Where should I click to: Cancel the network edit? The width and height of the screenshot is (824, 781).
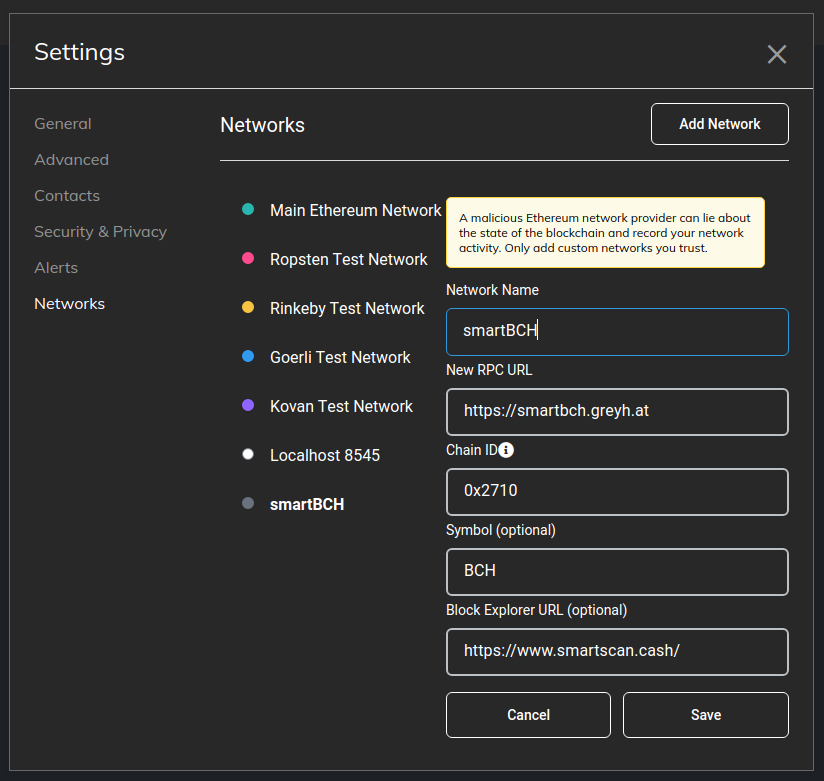pos(528,715)
